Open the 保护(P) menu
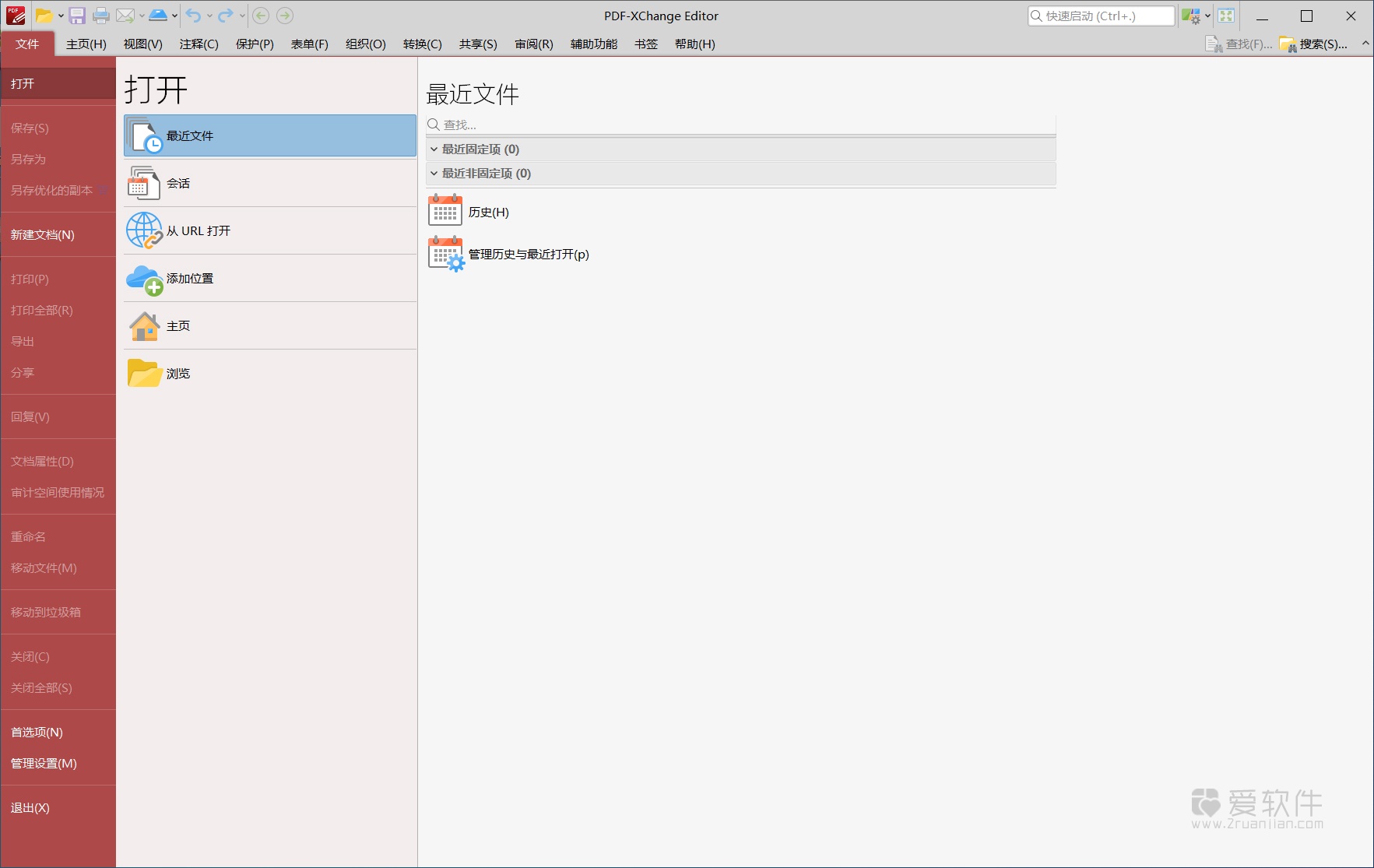Image resolution: width=1374 pixels, height=868 pixels. pos(255,44)
